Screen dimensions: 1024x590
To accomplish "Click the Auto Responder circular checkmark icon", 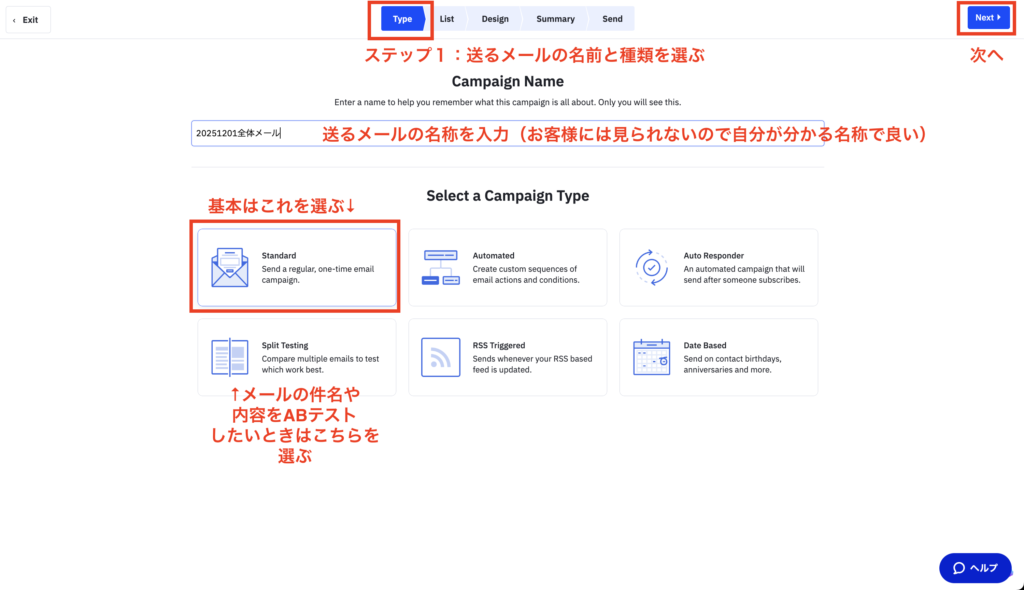I will coord(651,267).
